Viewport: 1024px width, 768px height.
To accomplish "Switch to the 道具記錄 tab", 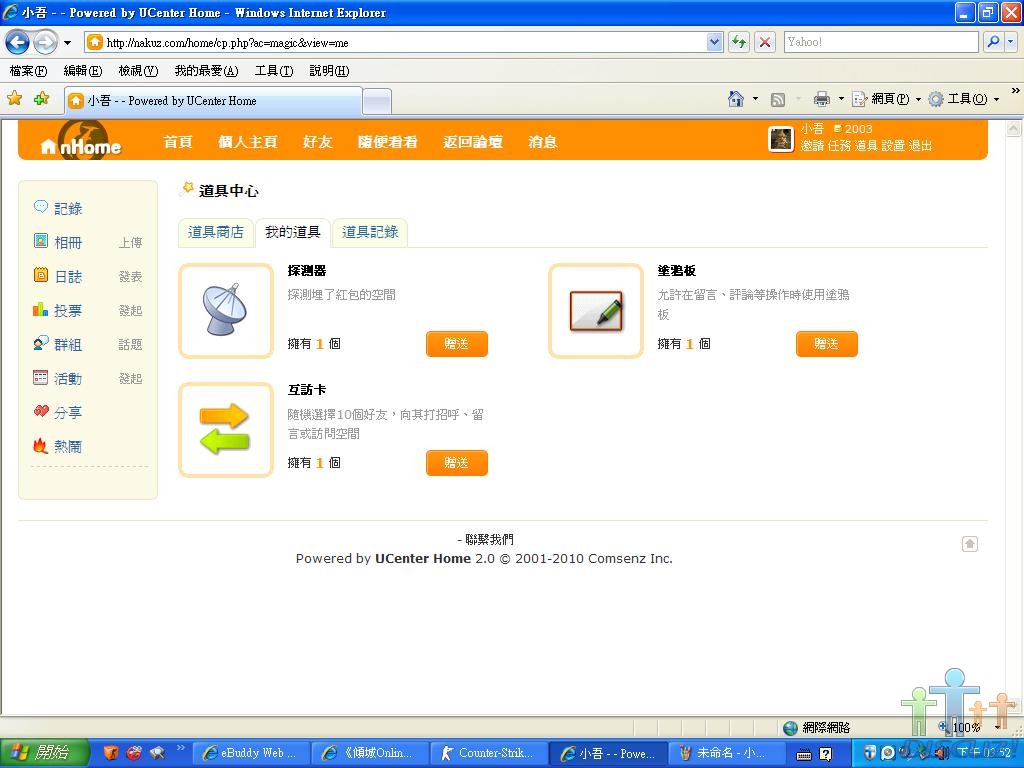I will (x=370, y=232).
